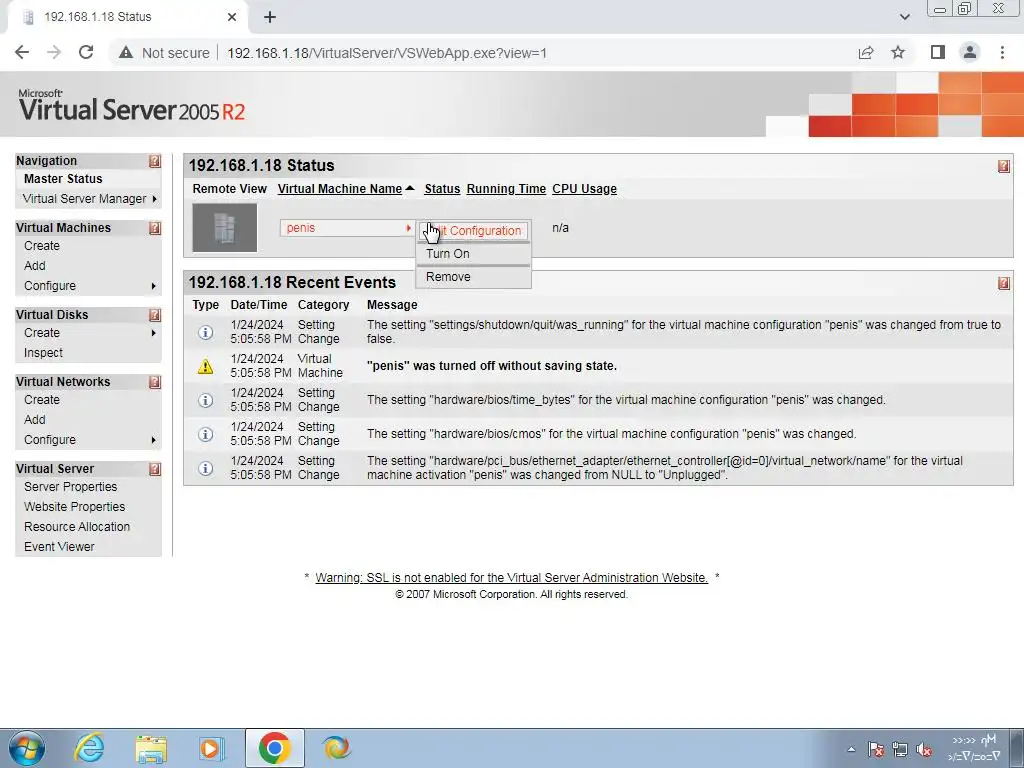Open the penis virtual machine dropdown arrow

[408, 228]
